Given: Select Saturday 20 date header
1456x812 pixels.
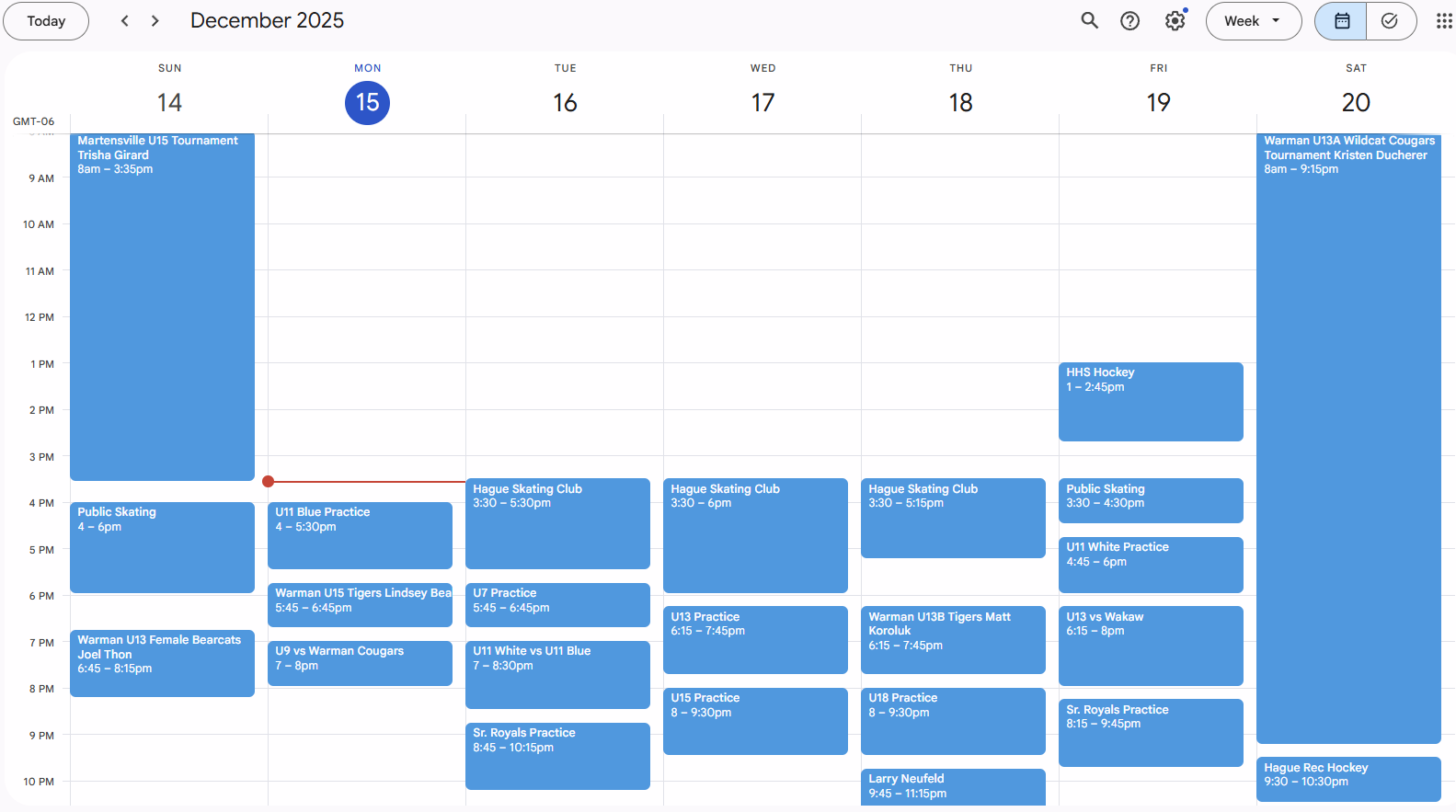Looking at the screenshot, I should [x=1356, y=102].
